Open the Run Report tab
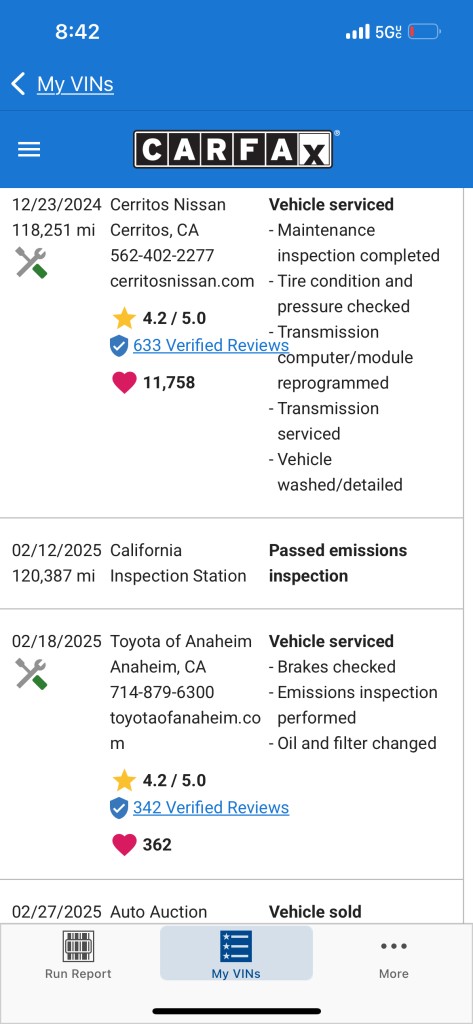Screen dimensions: 473x1024 (x=78, y=955)
